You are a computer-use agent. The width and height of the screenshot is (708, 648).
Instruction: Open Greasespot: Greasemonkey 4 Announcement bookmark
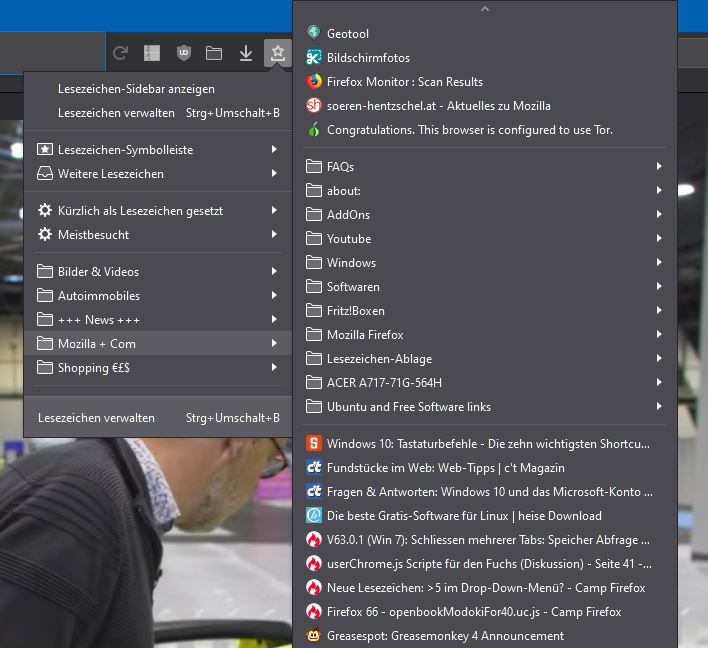[485, 635]
